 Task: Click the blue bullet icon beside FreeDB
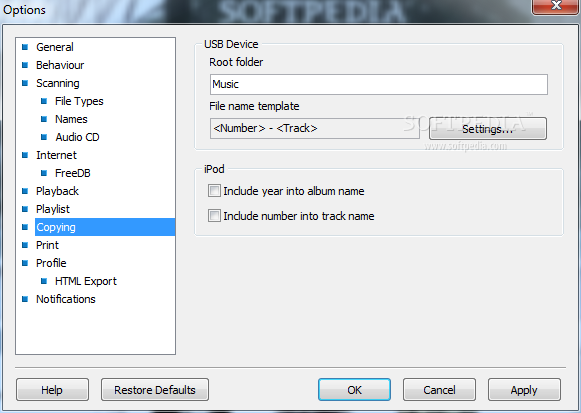click(x=44, y=173)
